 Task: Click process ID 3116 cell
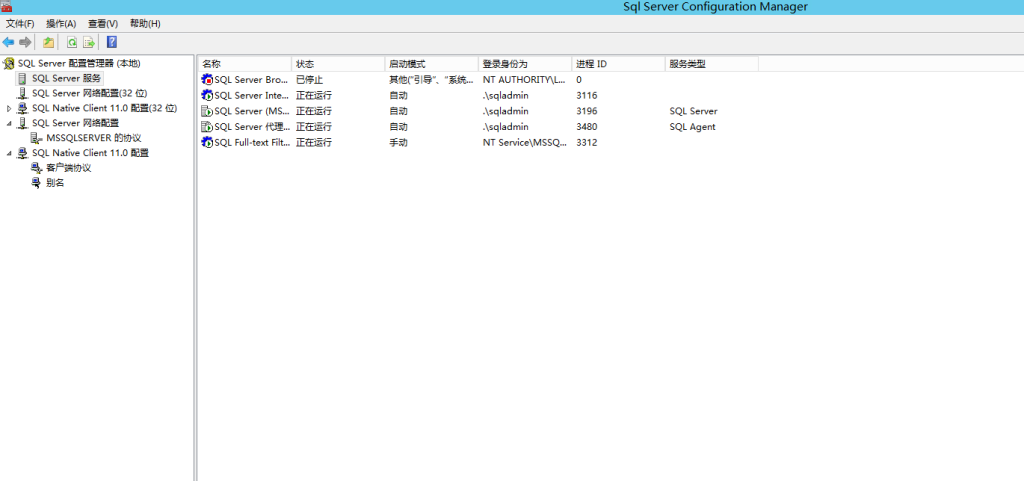click(x=586, y=95)
